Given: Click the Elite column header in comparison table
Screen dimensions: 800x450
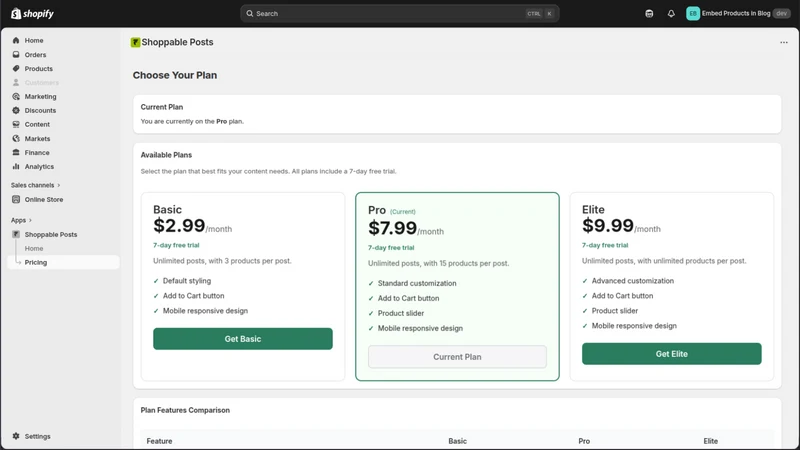Looking at the screenshot, I should point(710,441).
